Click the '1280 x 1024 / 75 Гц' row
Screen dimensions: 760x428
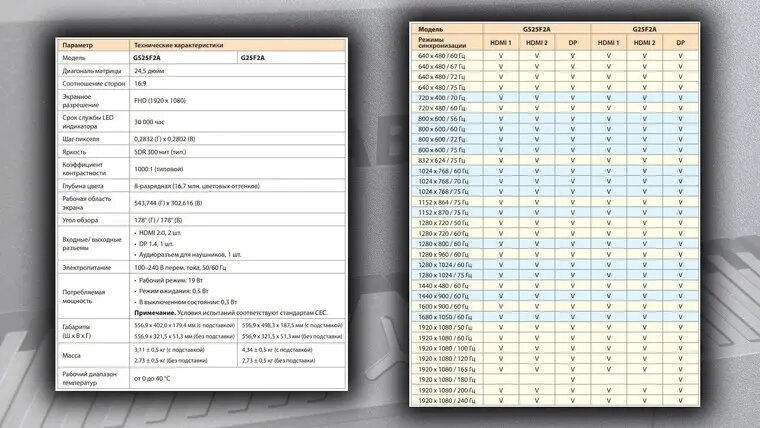click(x=554, y=275)
